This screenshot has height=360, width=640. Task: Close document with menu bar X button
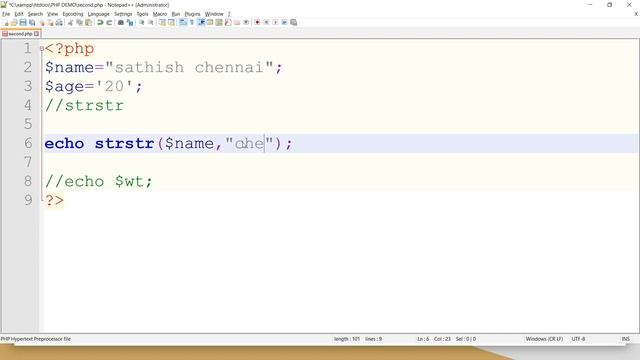click(636, 14)
